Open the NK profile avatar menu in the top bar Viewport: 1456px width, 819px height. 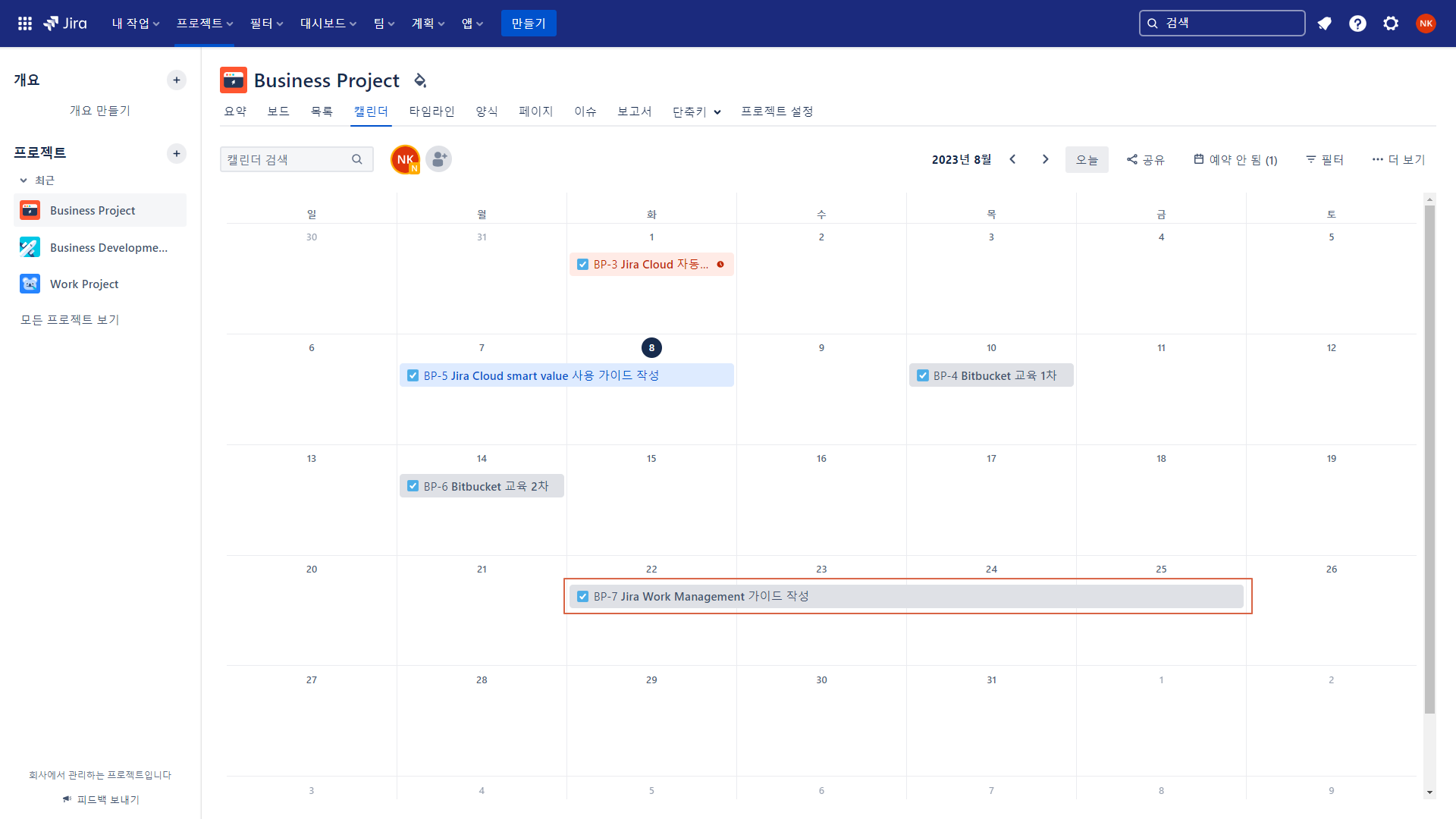(1426, 24)
